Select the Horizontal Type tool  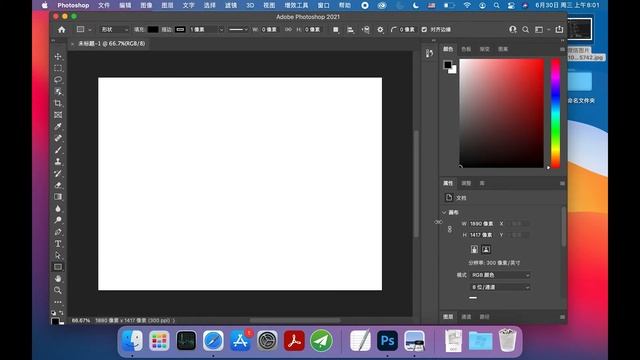[x=58, y=244]
